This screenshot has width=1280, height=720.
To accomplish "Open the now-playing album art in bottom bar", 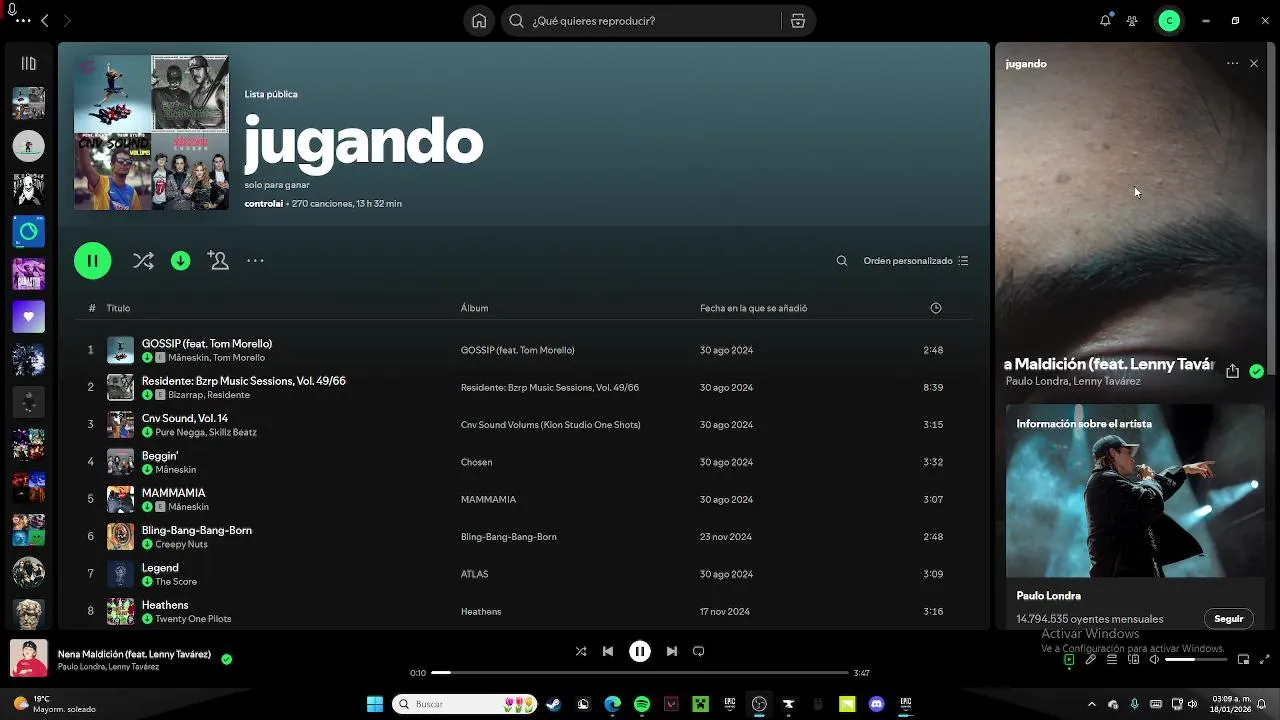I will [29, 659].
